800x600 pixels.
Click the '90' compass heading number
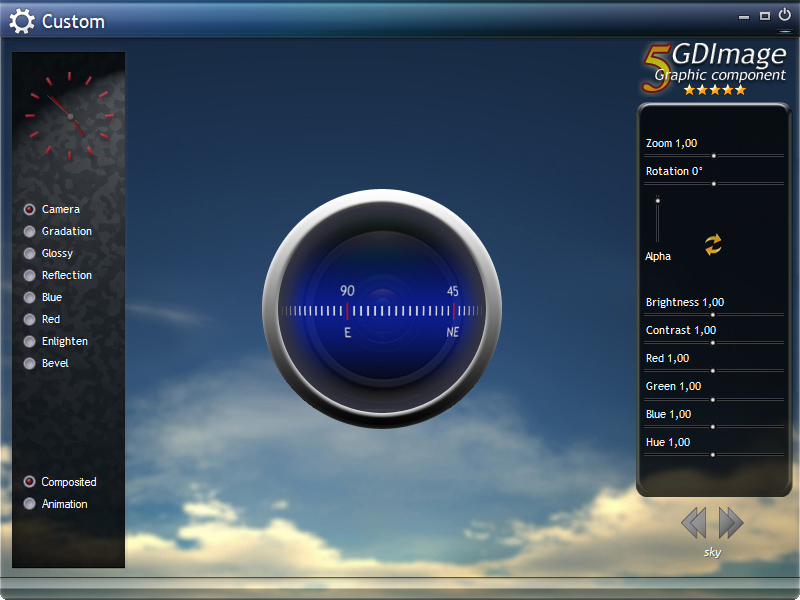[347, 291]
